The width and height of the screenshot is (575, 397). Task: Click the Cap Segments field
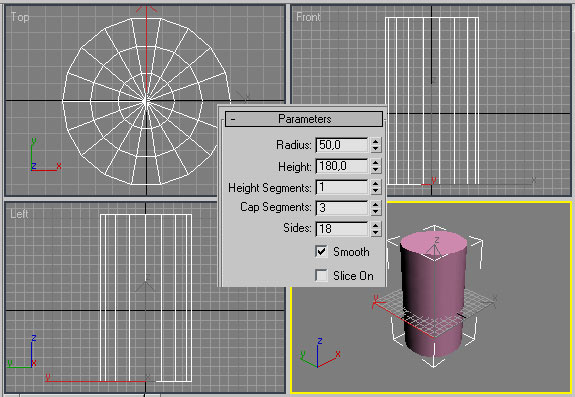(341, 208)
